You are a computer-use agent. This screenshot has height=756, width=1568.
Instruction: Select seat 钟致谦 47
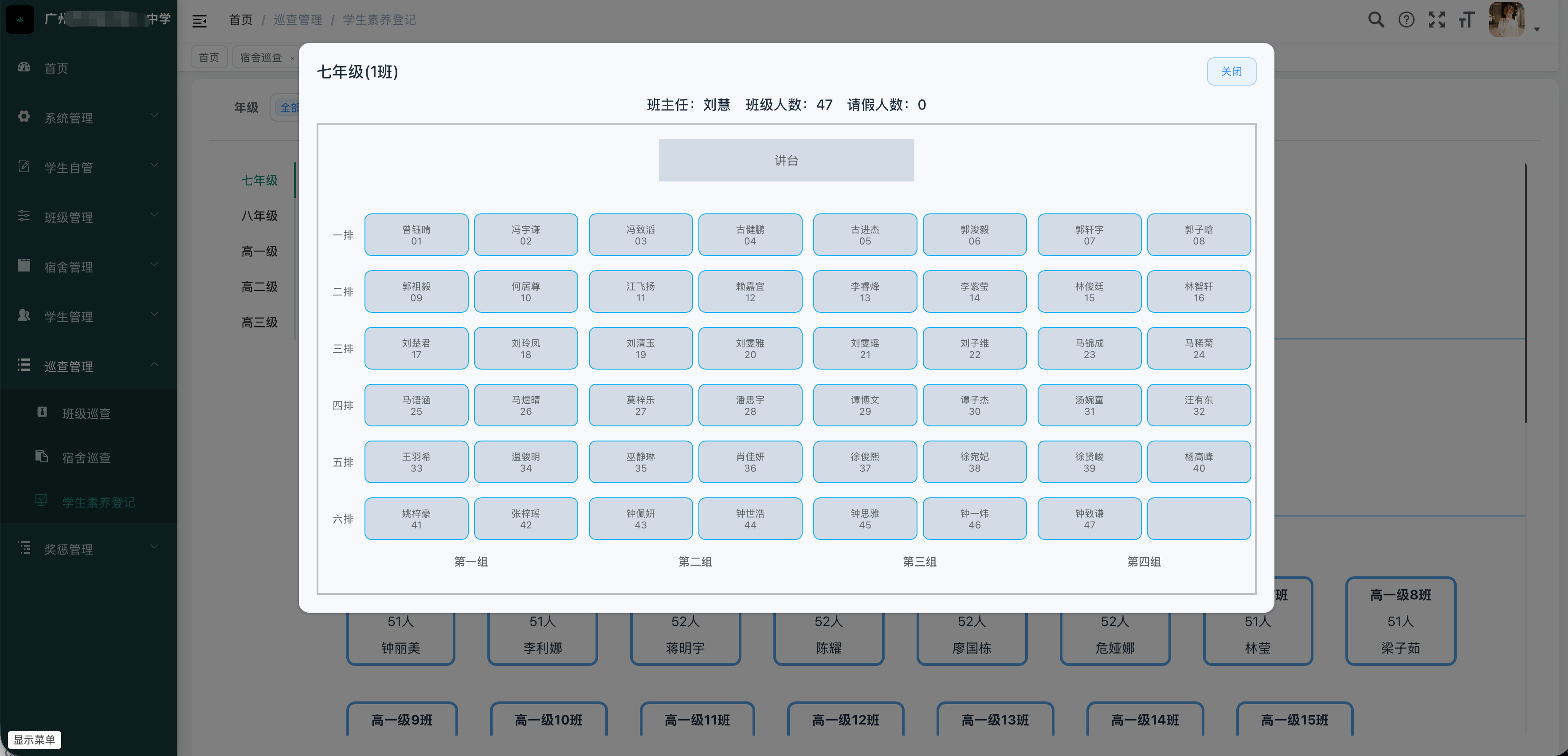click(x=1089, y=519)
